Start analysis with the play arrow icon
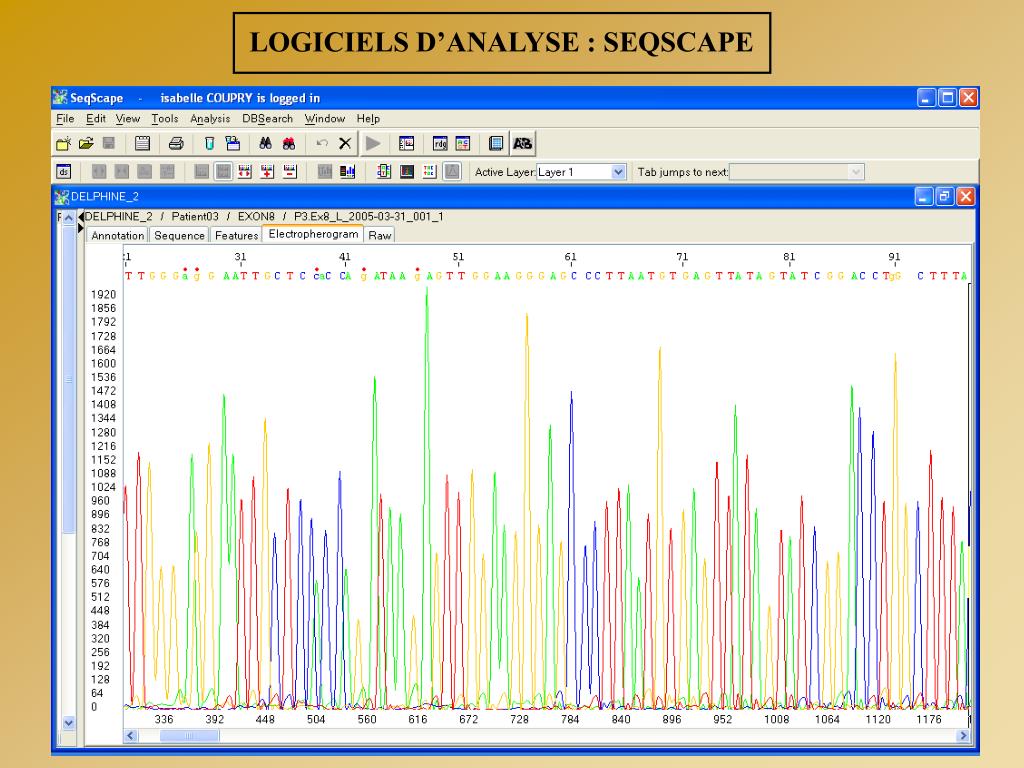The width and height of the screenshot is (1024, 768). 373,144
